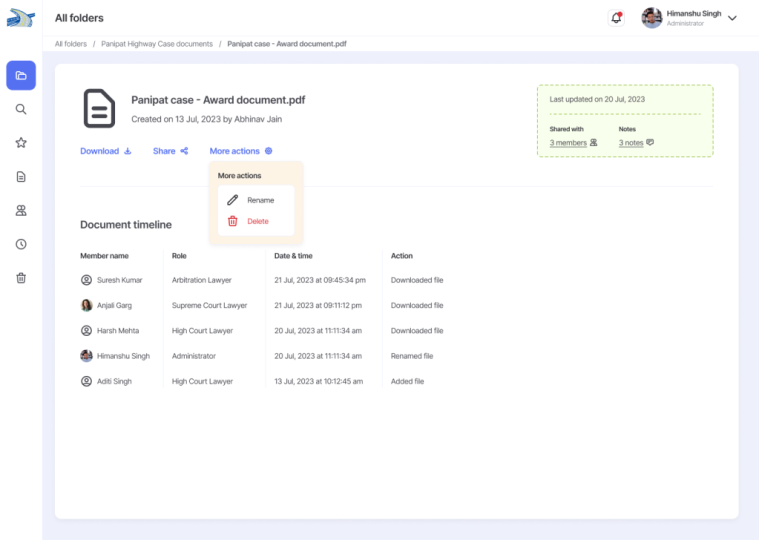Open the folders icon in sidebar

(x=21, y=75)
